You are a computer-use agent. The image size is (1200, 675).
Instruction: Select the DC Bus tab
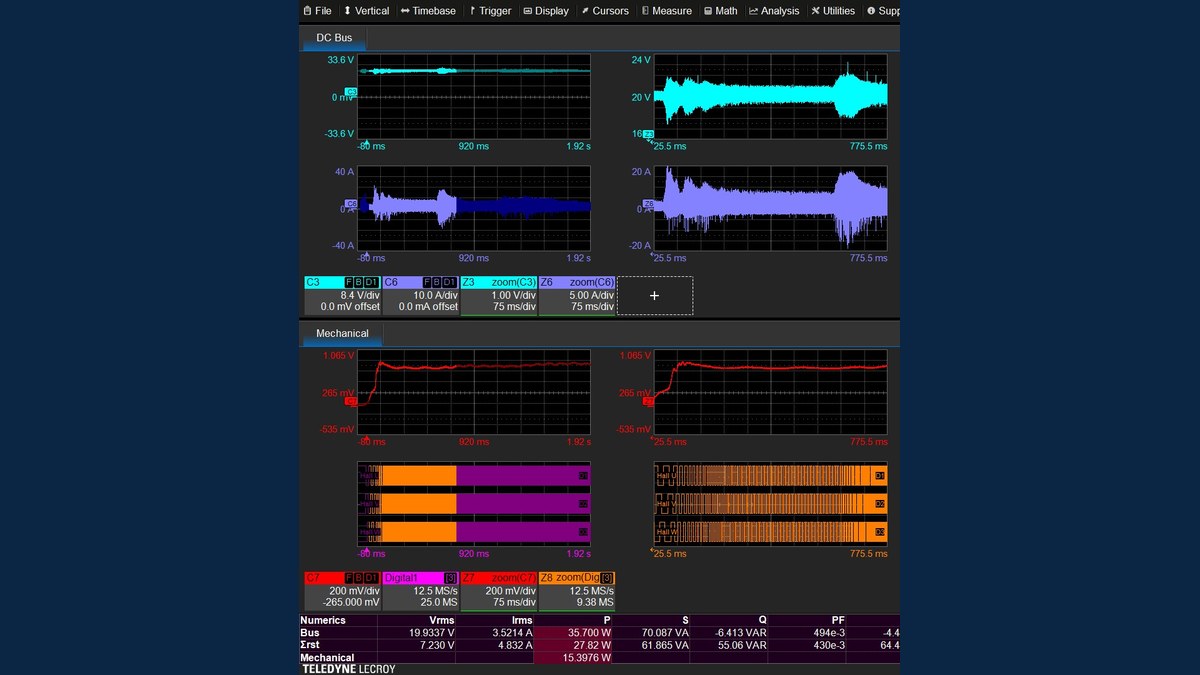(334, 38)
